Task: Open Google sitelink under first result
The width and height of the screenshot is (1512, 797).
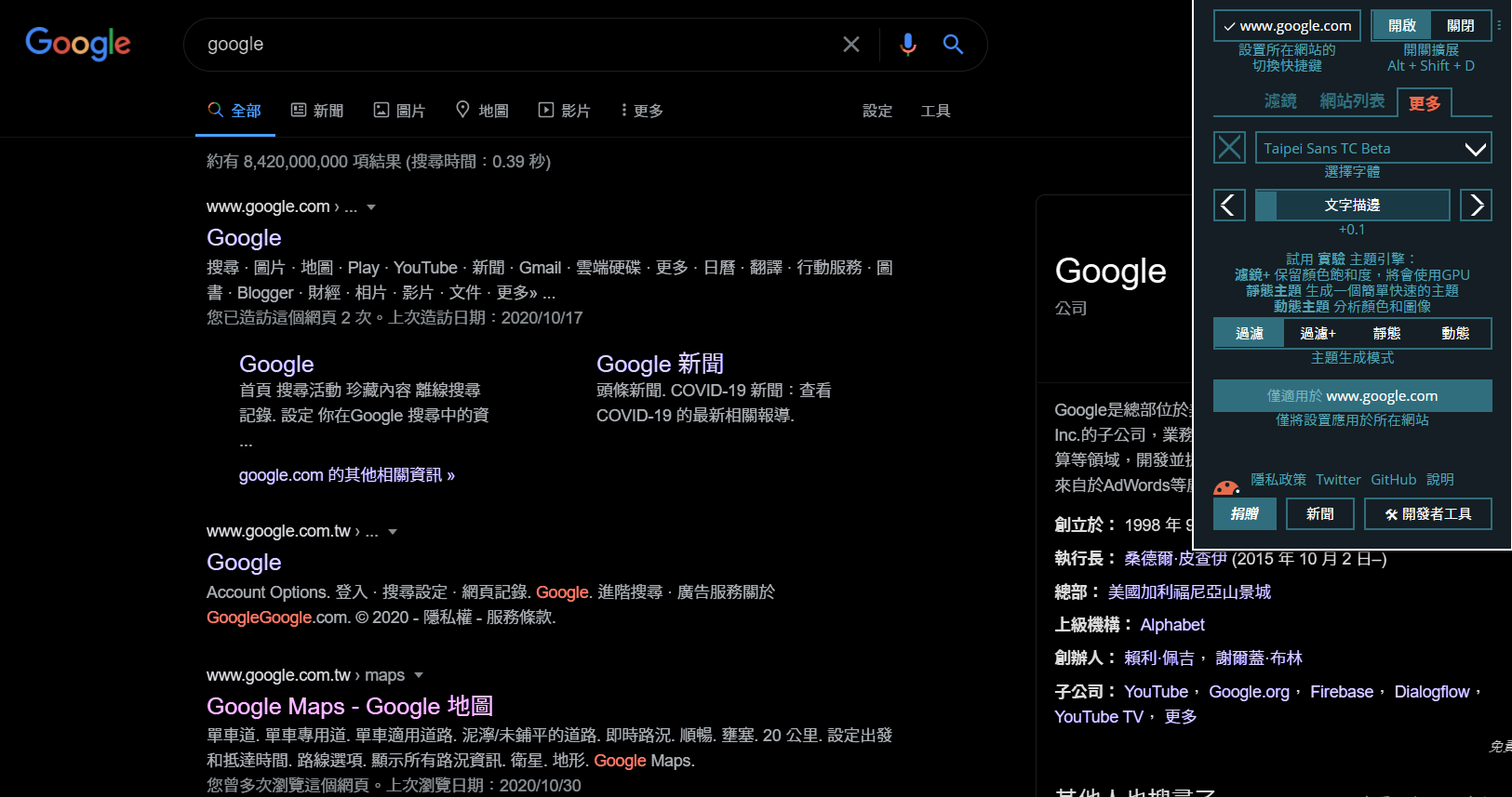Action: pyautogui.click(x=276, y=364)
